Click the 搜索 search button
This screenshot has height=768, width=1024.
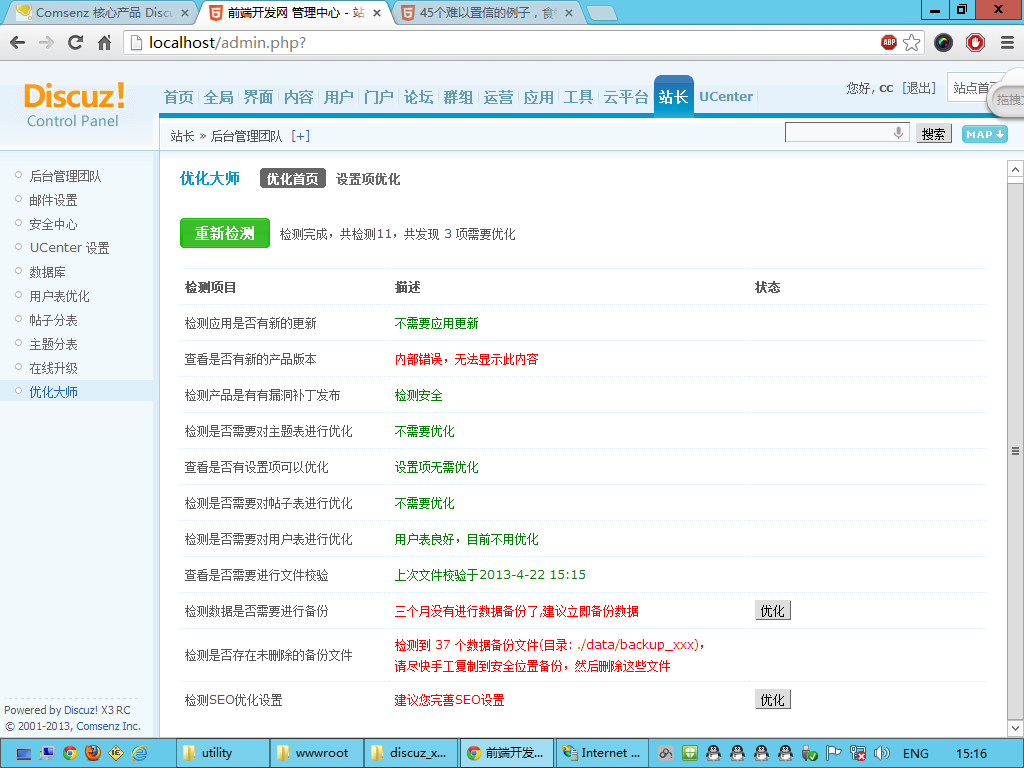(x=933, y=134)
